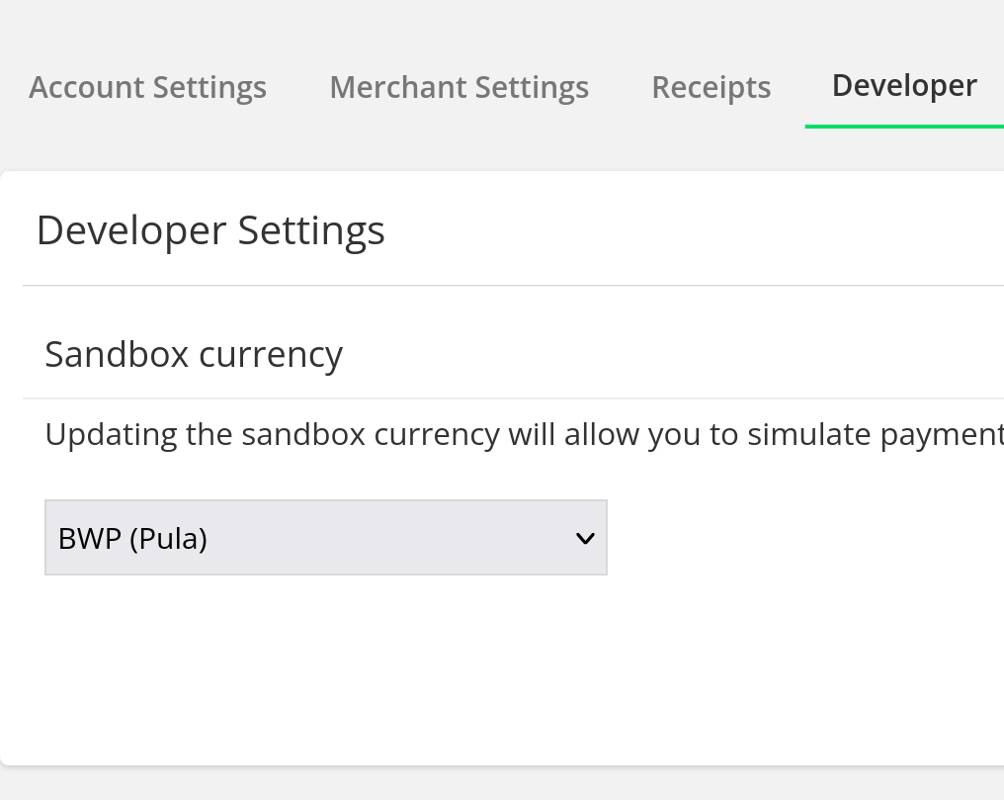Image resolution: width=1004 pixels, height=800 pixels.
Task: Click the green underline below Developer
Action: [x=903, y=127]
